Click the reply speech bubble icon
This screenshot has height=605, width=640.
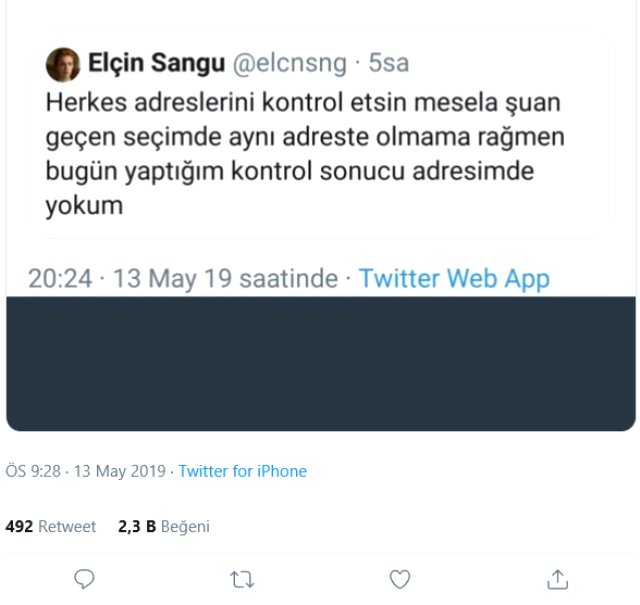click(85, 578)
